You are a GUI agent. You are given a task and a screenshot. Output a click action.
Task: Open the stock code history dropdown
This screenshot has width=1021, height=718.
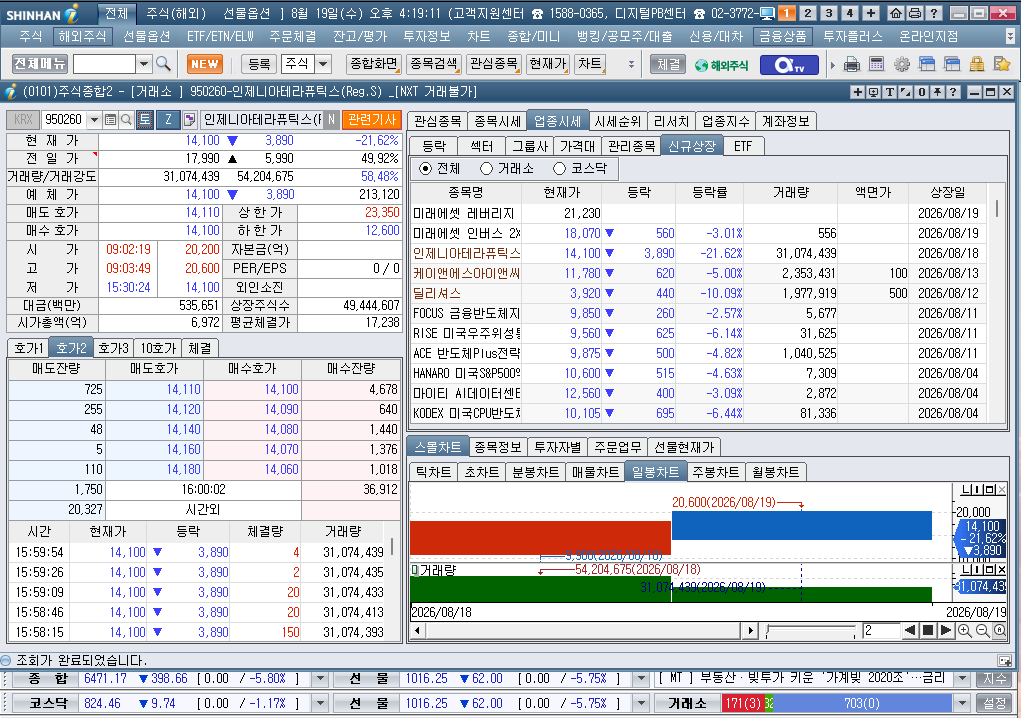tap(94, 119)
